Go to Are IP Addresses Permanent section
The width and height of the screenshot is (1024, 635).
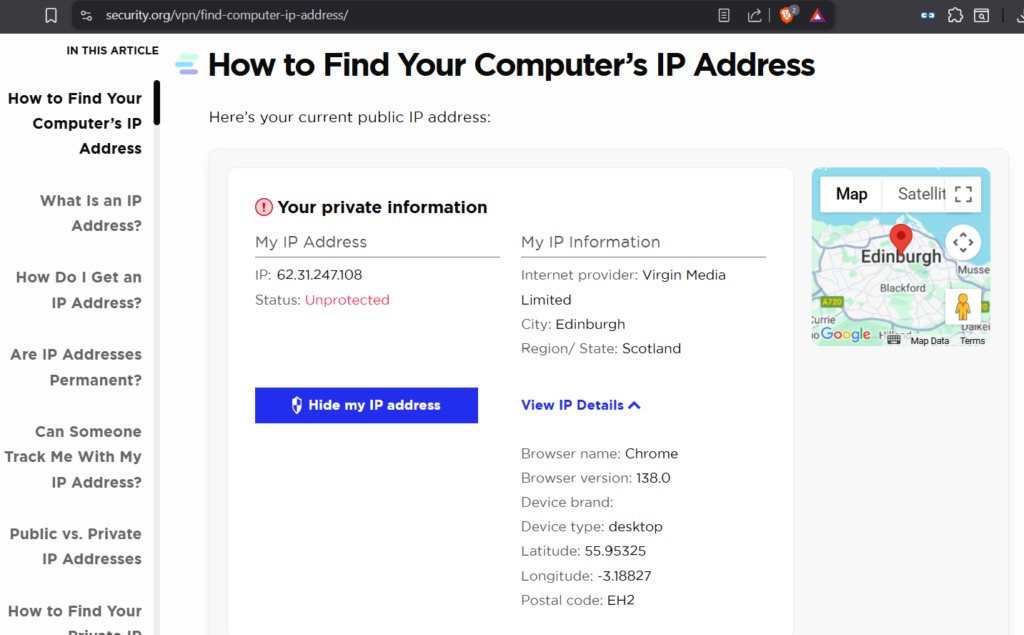pos(76,367)
